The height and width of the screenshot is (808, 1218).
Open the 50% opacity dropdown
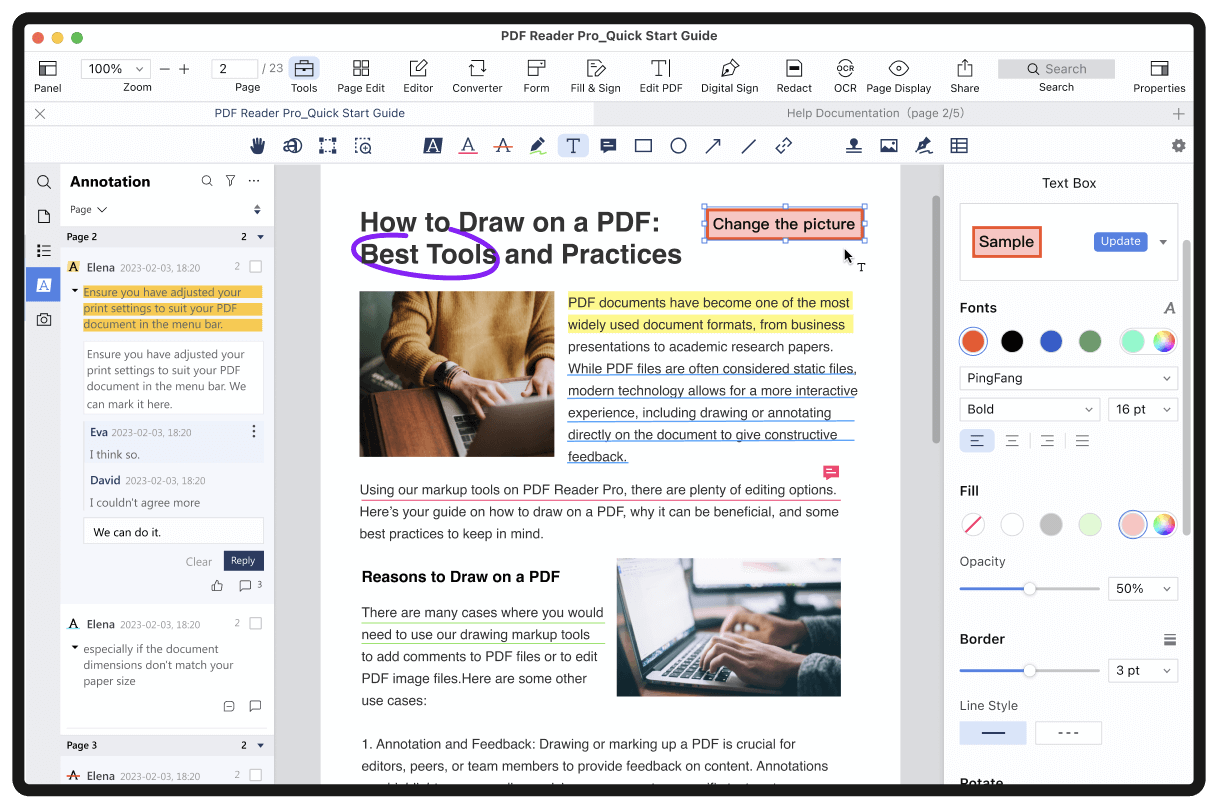click(x=1142, y=589)
